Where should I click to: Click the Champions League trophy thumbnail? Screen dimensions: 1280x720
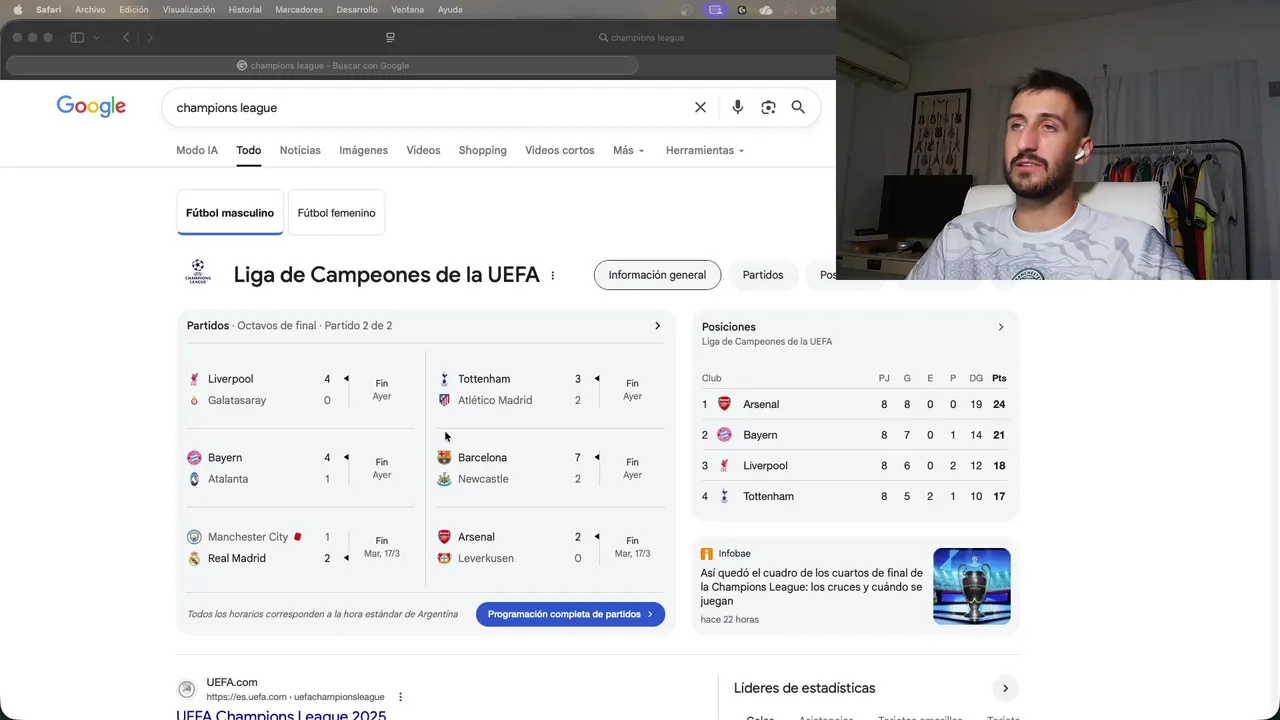pos(972,586)
